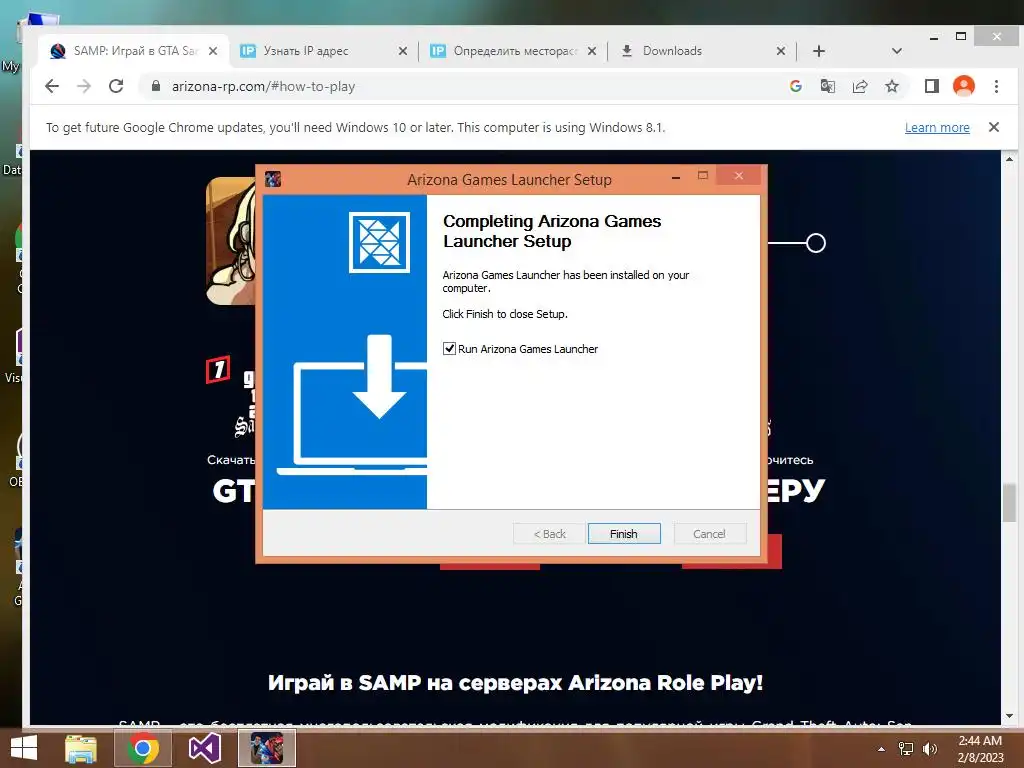The width and height of the screenshot is (1024, 768).
Task: Open Google search icon in address bar
Action: click(x=795, y=86)
